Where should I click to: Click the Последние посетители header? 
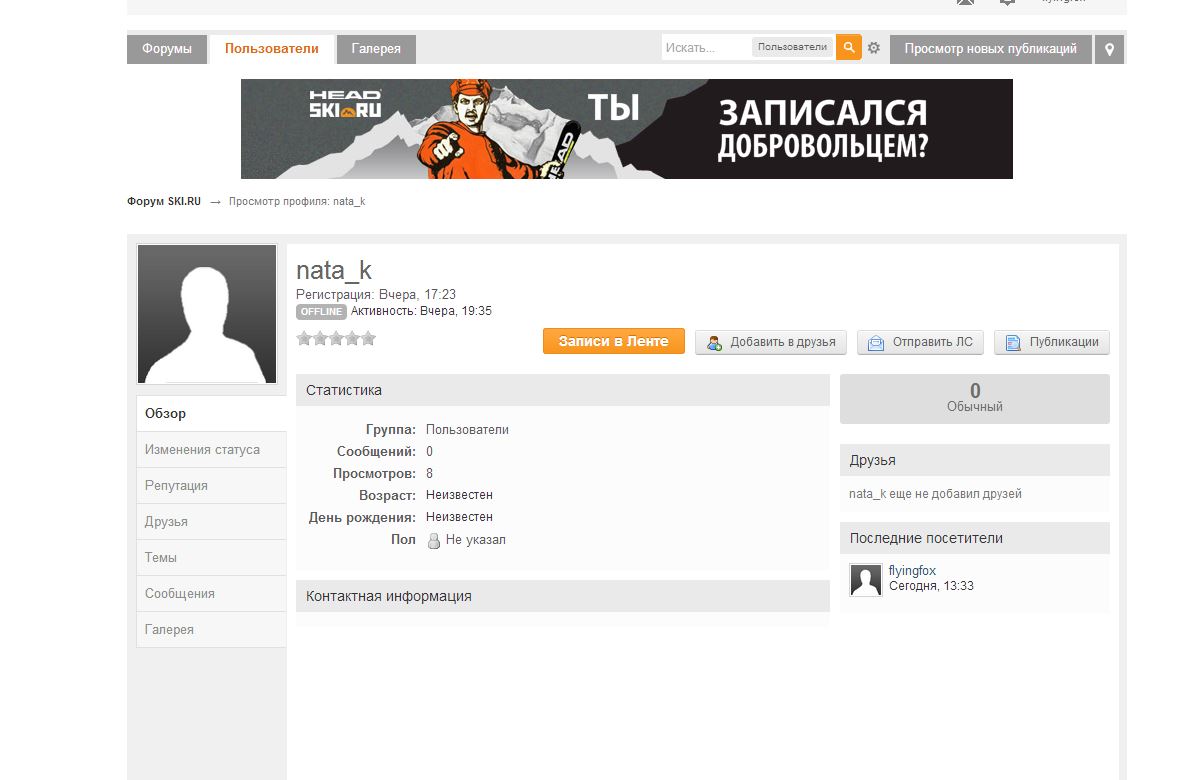click(975, 538)
